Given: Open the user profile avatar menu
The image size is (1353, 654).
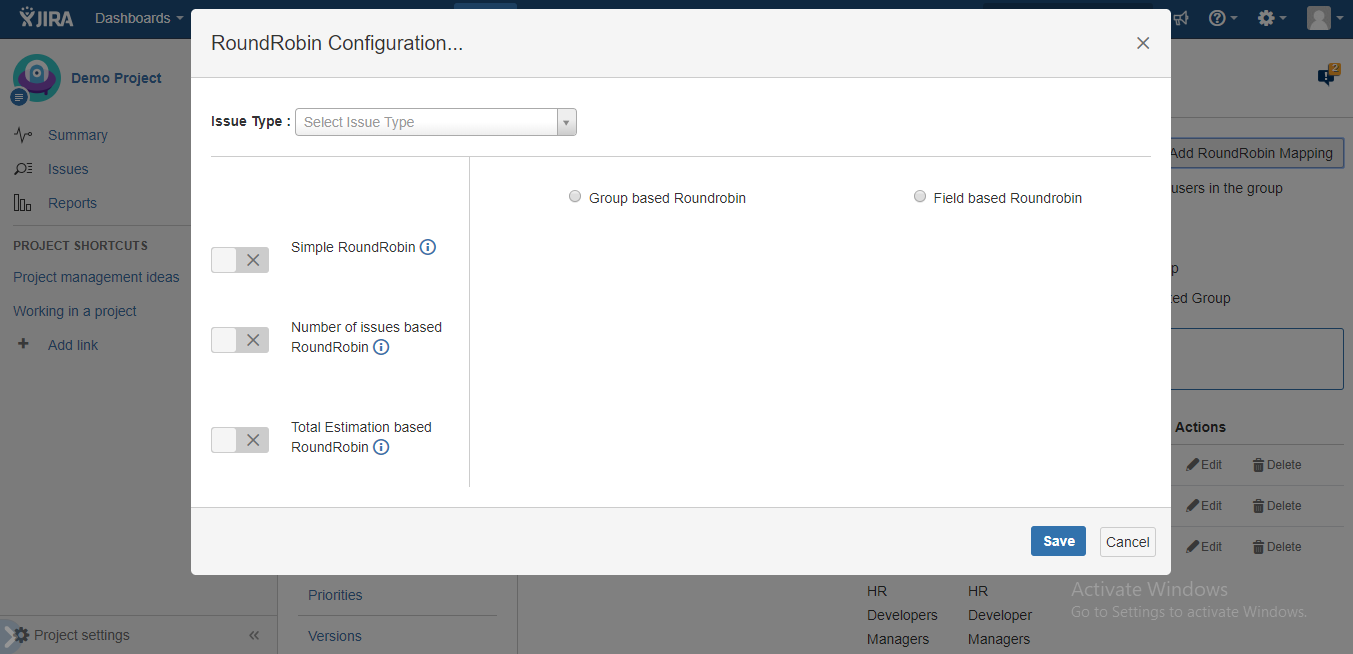Looking at the screenshot, I should pos(1324,18).
